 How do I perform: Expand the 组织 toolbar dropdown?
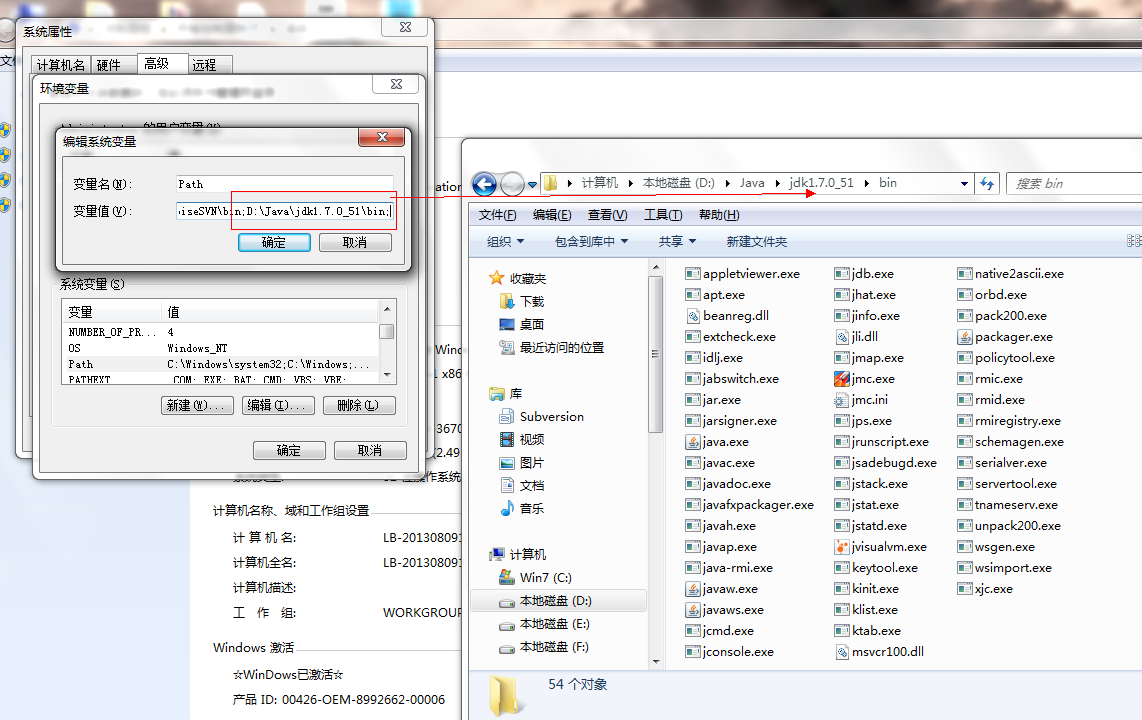click(x=505, y=242)
